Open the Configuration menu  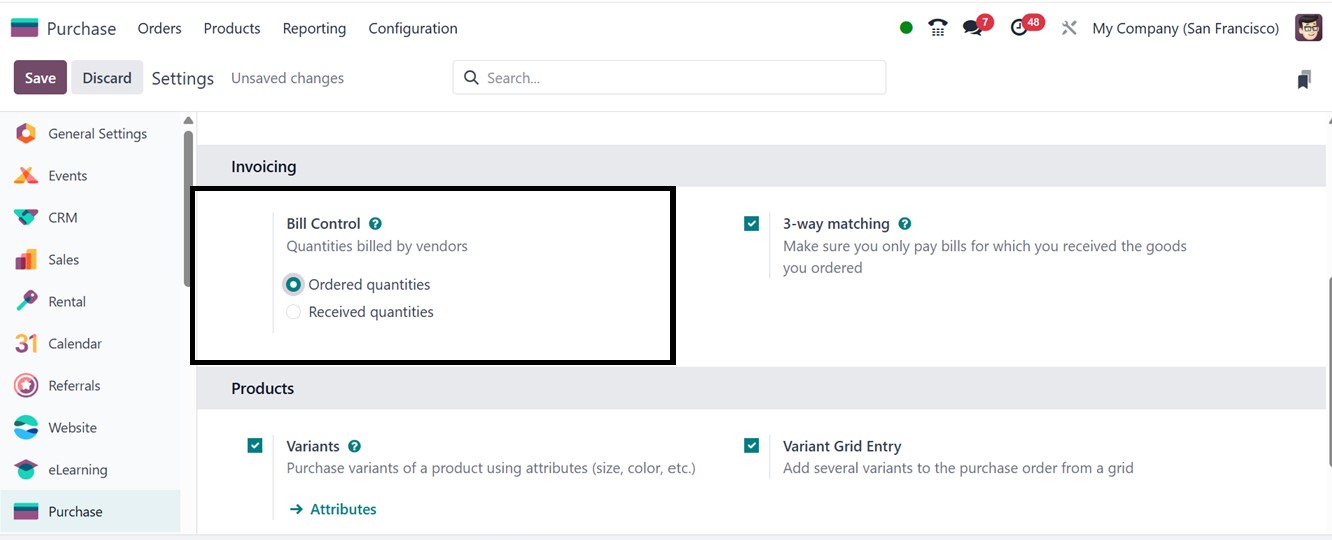click(413, 28)
